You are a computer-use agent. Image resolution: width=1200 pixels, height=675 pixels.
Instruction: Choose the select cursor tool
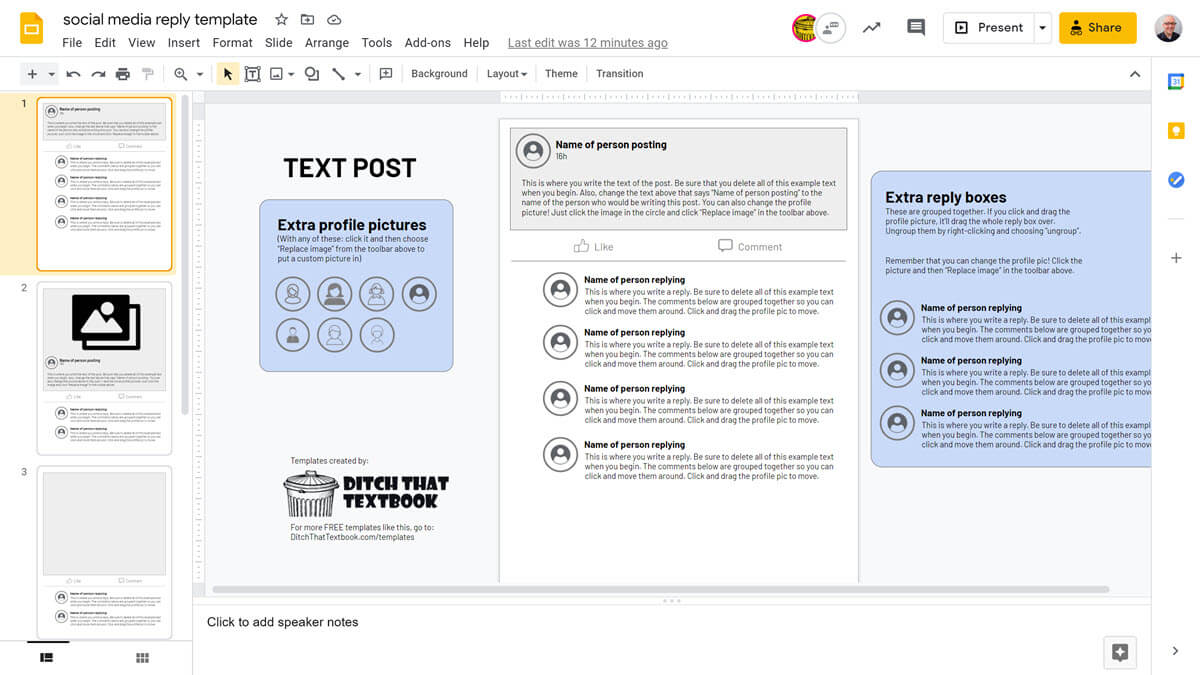228,74
